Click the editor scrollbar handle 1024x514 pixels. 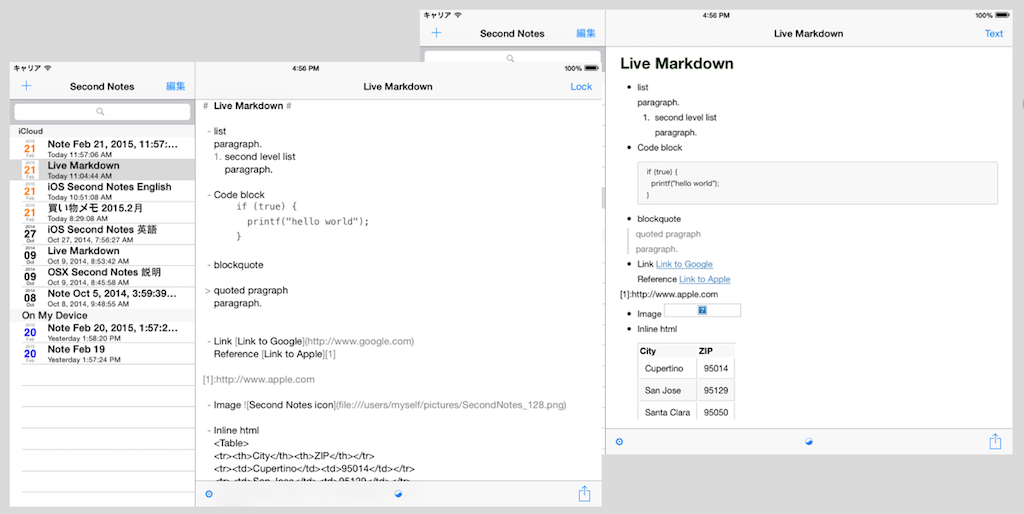coord(603,198)
